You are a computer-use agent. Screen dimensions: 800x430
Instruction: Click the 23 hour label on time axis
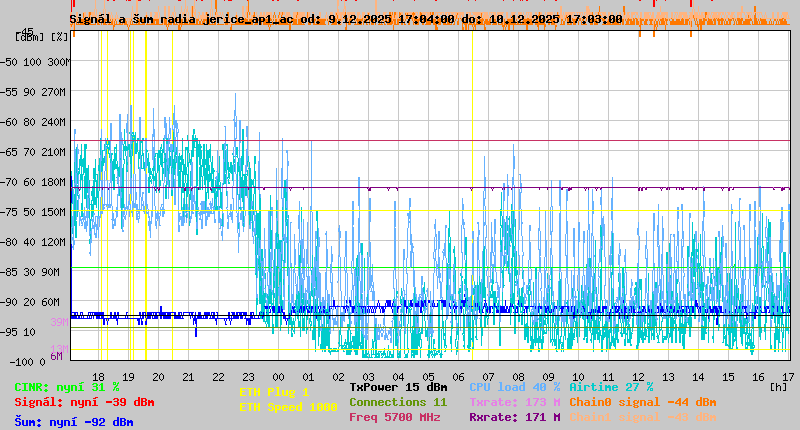248,376
